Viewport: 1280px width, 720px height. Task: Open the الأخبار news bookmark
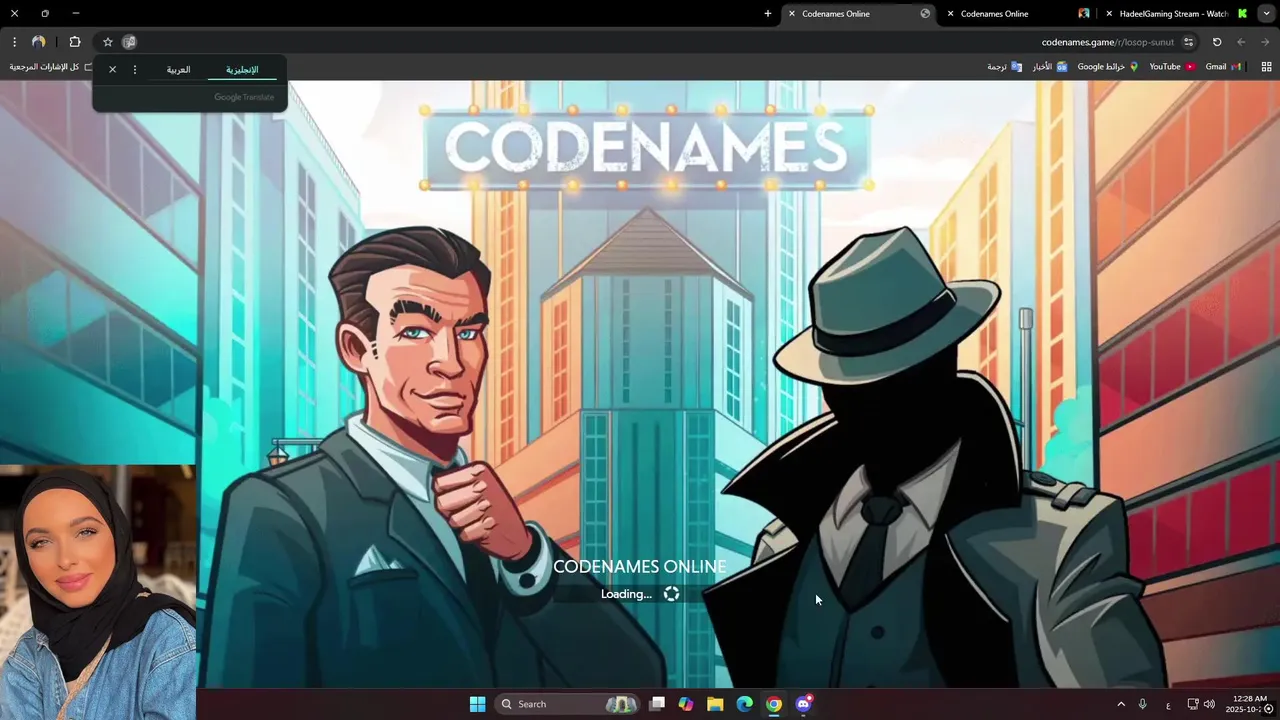click(1050, 67)
